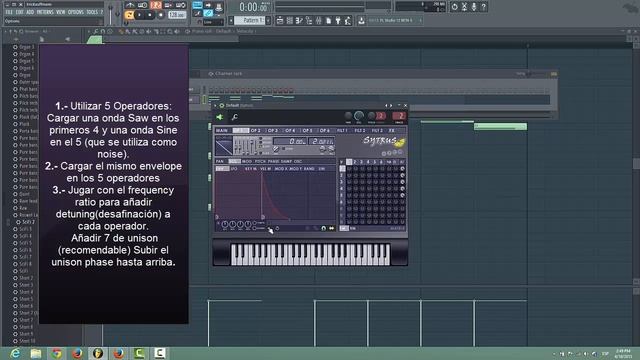The image size is (640, 360).
Task: Click the channel volume knob in Sytrus header
Action: pos(359,116)
